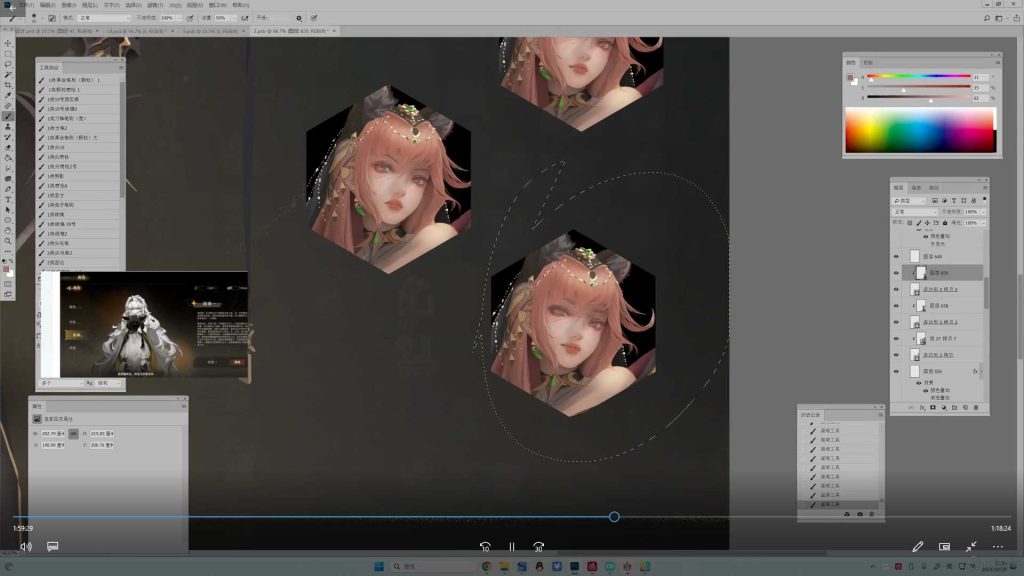Toggle visibility of 多边形 3 拷贝 2 layer

click(x=896, y=322)
